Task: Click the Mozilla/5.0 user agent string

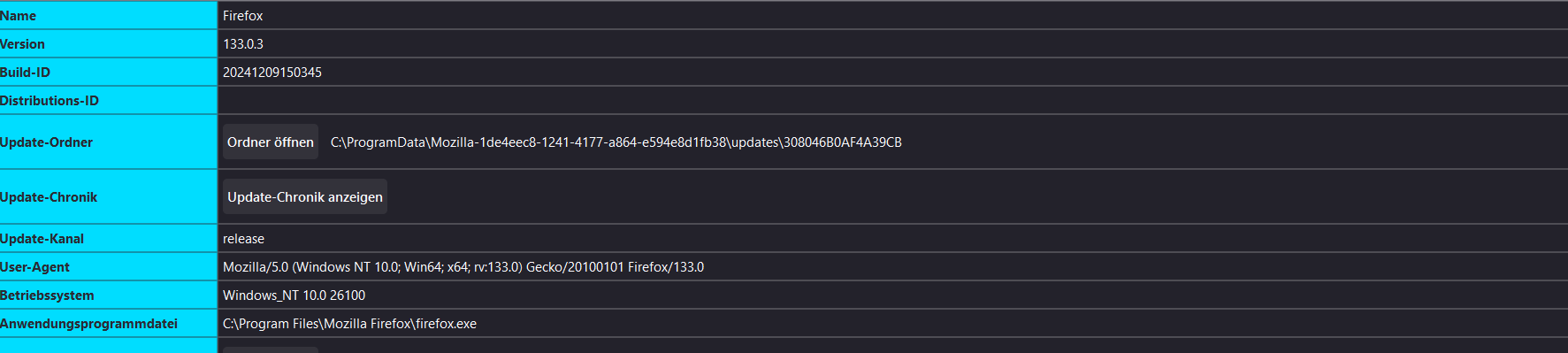Action: [463, 267]
